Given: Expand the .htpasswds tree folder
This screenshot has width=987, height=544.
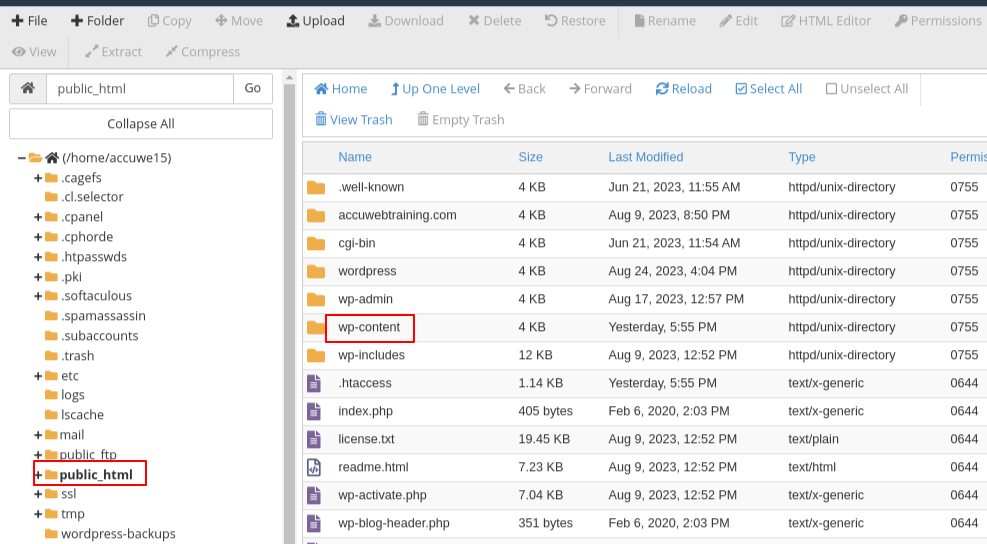Looking at the screenshot, I should (x=38, y=257).
